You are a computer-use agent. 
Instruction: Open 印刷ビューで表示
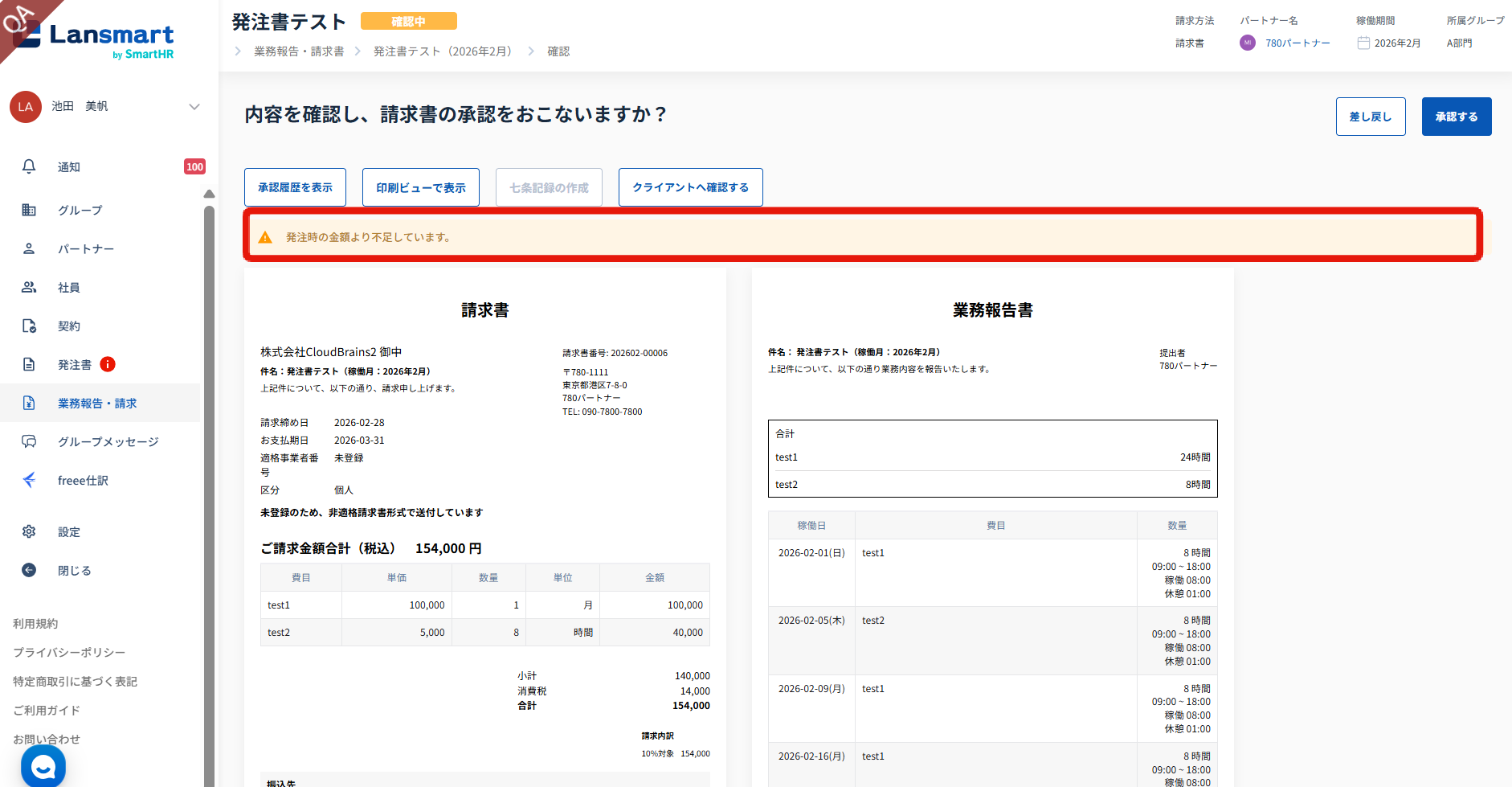420,187
